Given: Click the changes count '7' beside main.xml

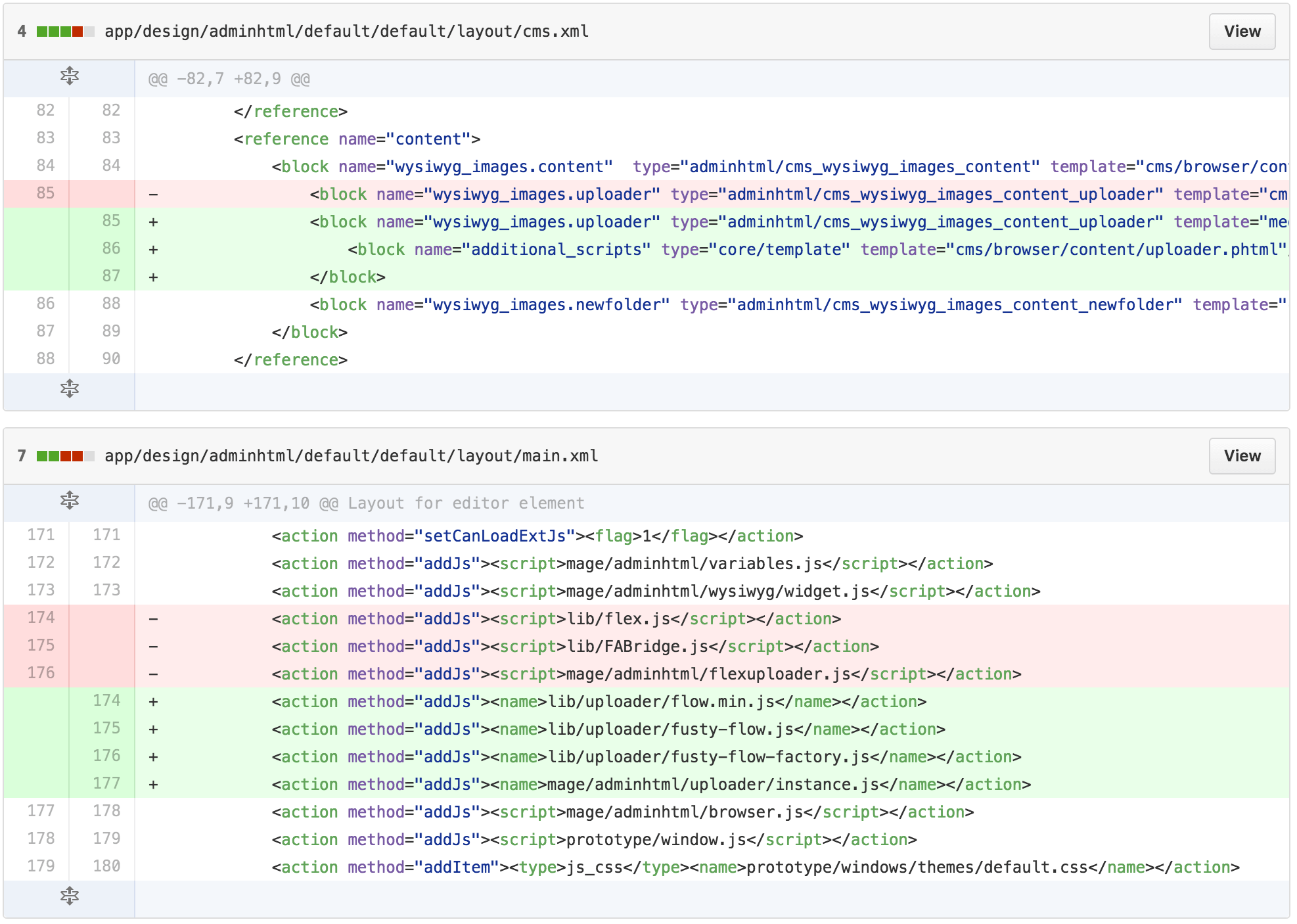Looking at the screenshot, I should pos(20,455).
